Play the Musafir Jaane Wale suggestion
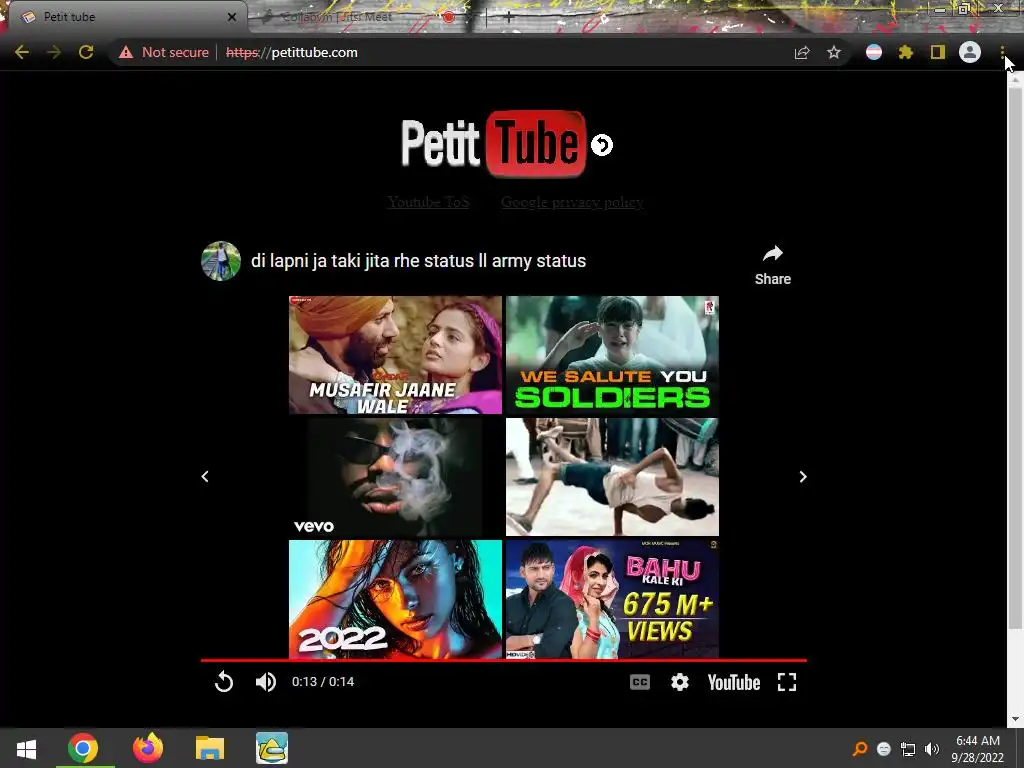This screenshot has width=1024, height=768. tap(395, 355)
